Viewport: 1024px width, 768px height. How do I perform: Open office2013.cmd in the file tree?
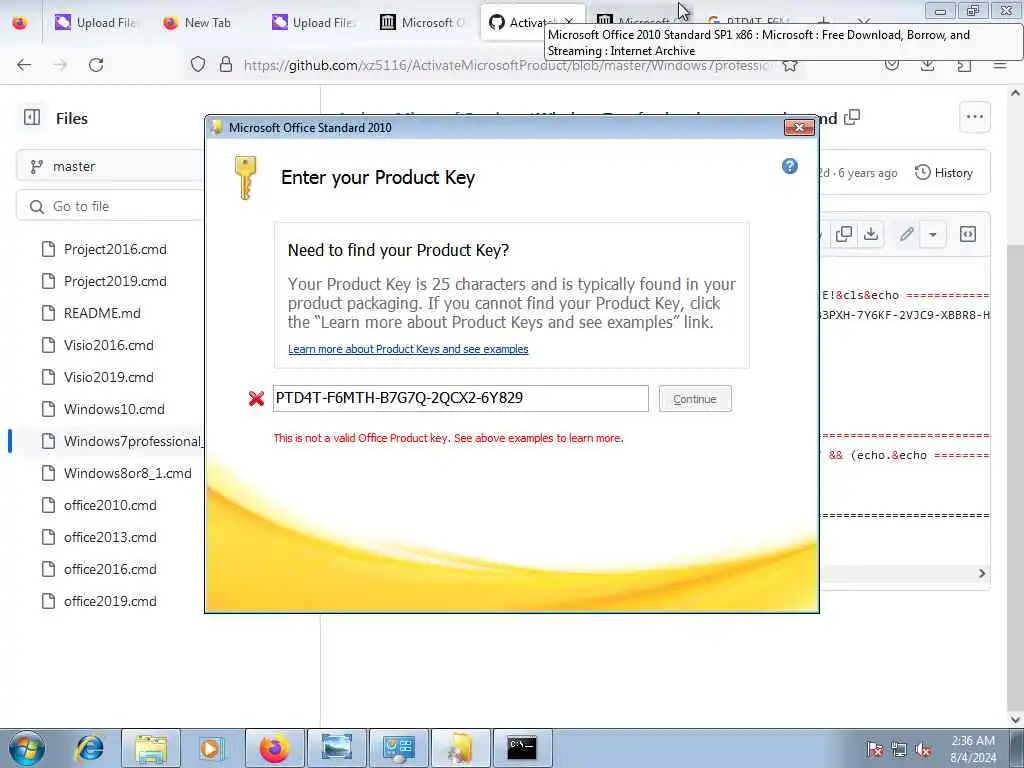click(x=110, y=537)
